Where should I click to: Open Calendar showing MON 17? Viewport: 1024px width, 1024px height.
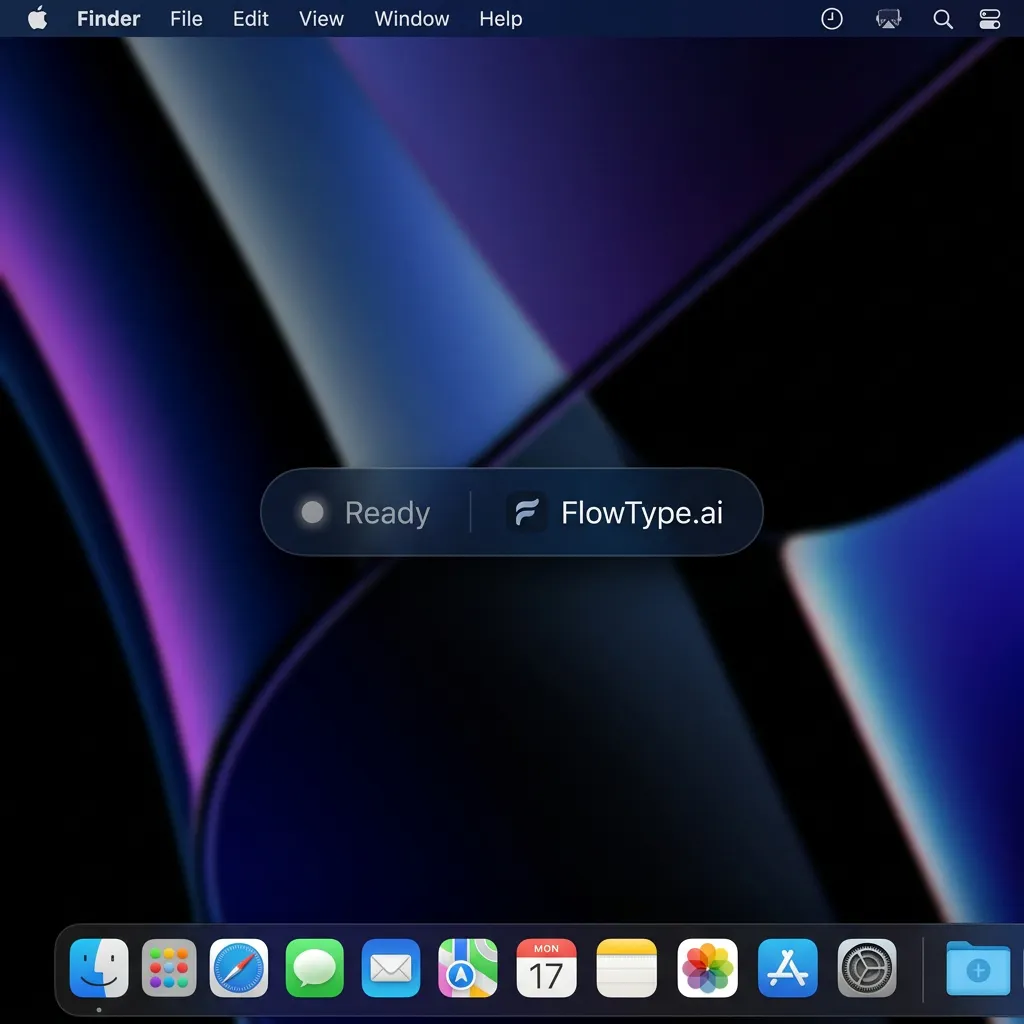tap(546, 968)
